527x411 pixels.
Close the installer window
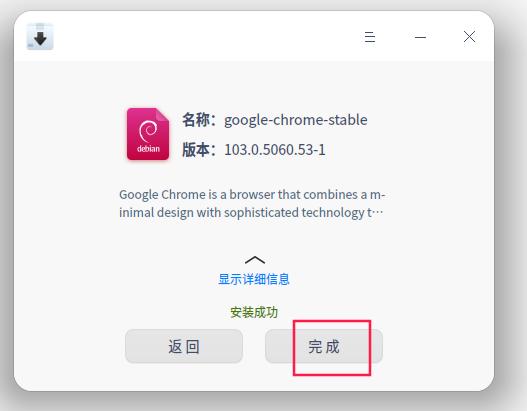click(469, 37)
